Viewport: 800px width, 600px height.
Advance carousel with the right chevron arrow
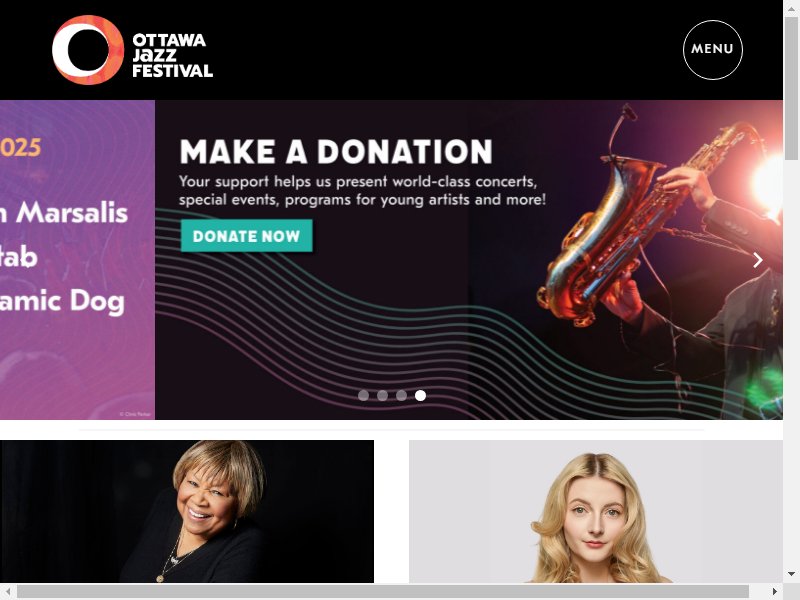[758, 260]
